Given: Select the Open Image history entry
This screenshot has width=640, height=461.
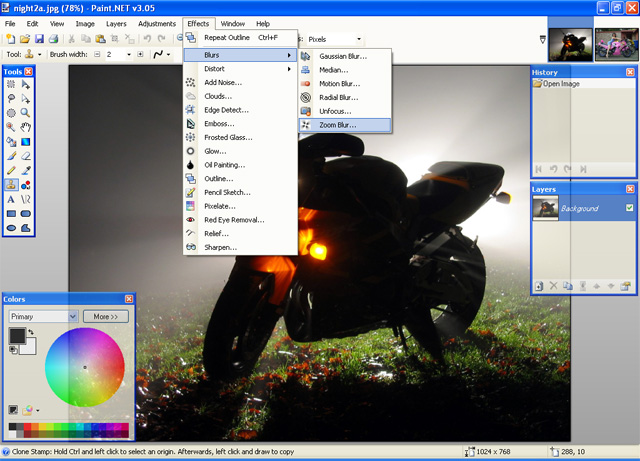Looking at the screenshot, I should pos(584,84).
